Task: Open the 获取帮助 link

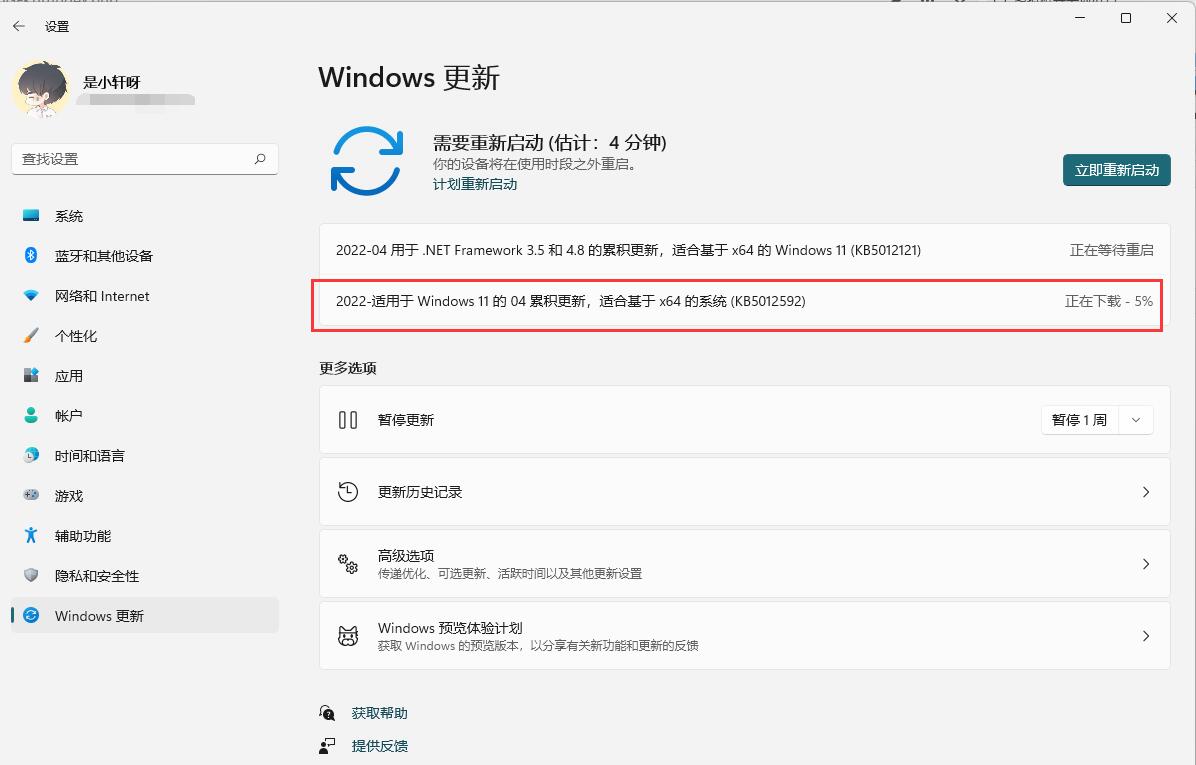Action: (x=380, y=713)
